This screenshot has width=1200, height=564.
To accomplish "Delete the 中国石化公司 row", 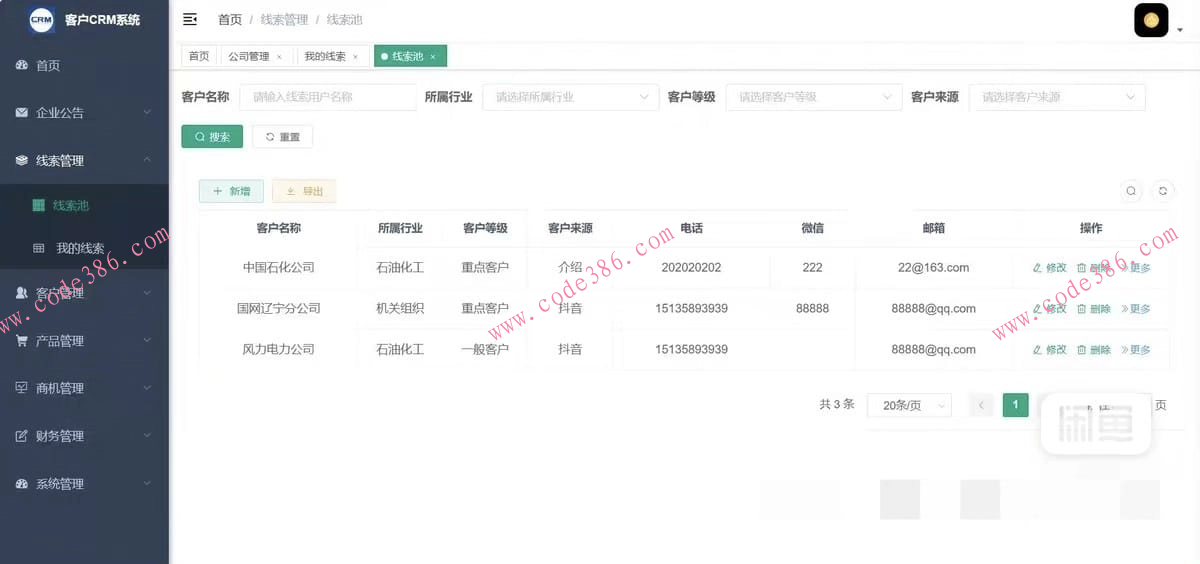I will pos(1093,268).
